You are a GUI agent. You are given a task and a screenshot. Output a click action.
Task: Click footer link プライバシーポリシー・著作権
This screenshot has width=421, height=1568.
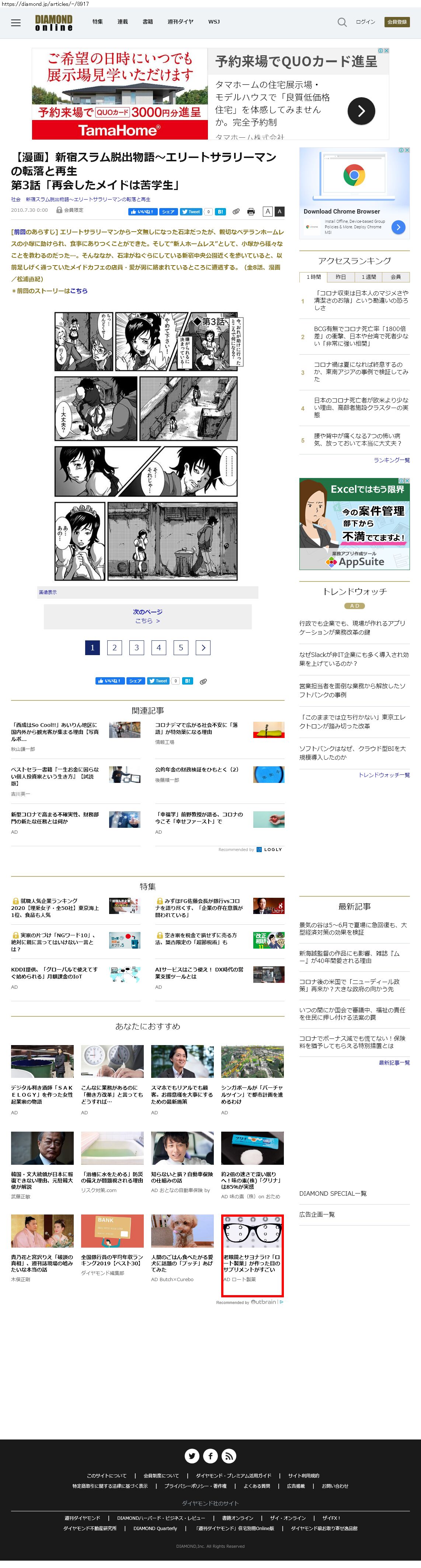tap(195, 1486)
